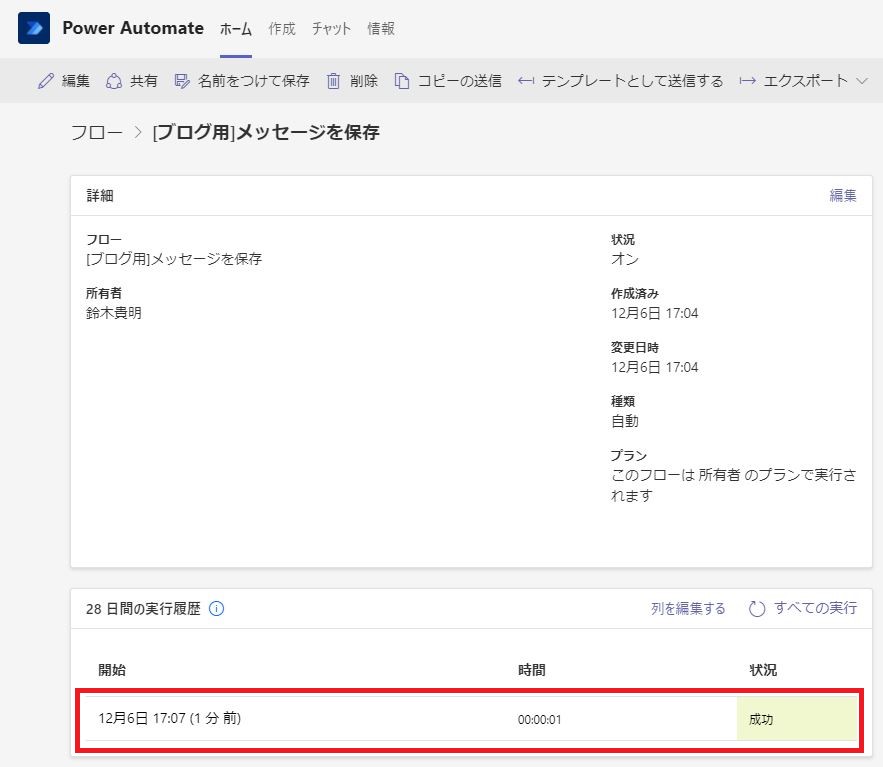Viewport: 883px width, 767px height.
Task: Click the 削除 toolbar label
Action: coord(364,81)
